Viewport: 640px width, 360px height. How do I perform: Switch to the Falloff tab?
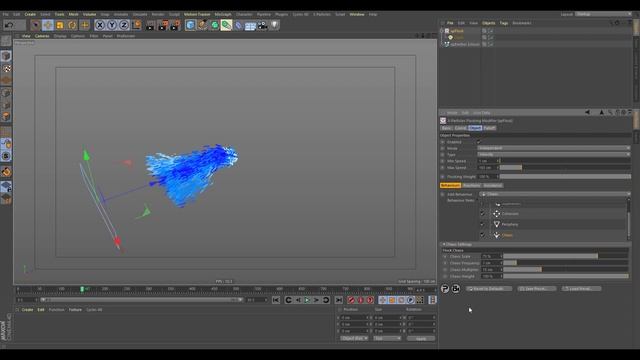pos(489,128)
